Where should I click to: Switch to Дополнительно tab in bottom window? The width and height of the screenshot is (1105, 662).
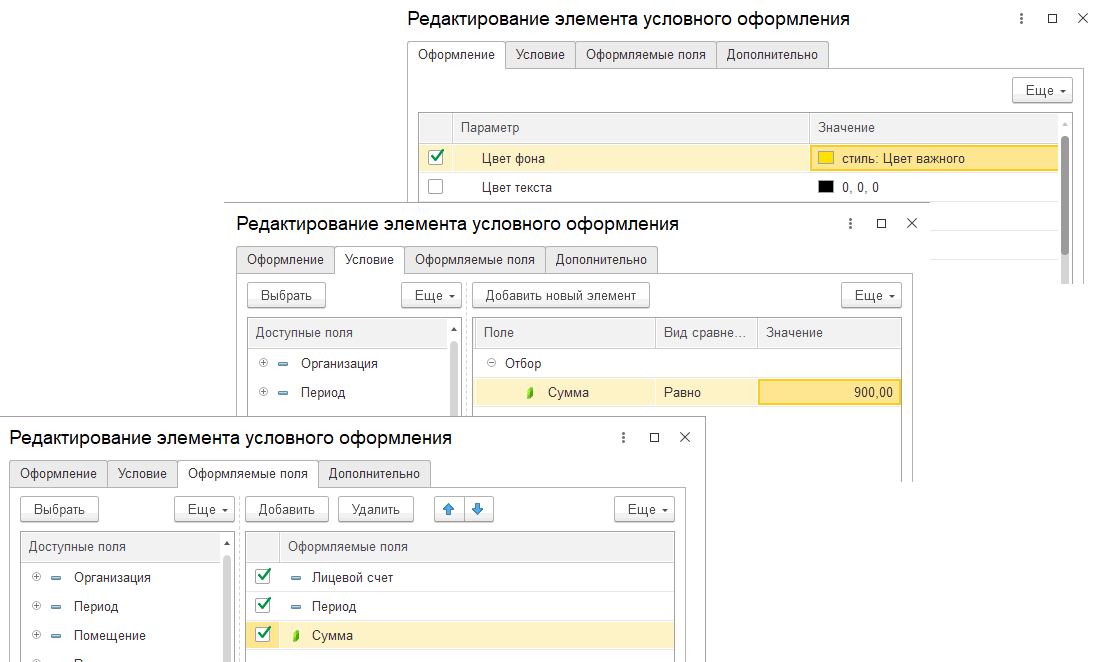(375, 473)
